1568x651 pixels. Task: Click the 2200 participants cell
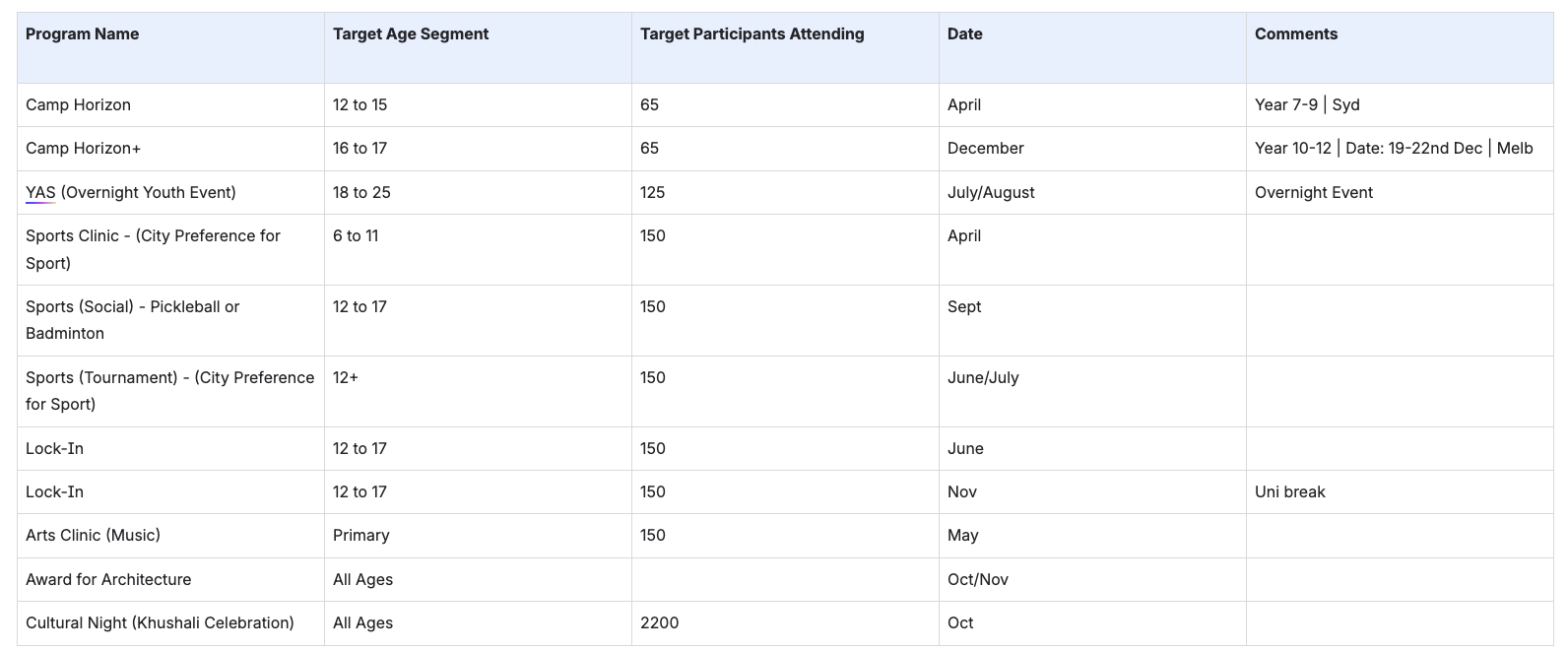(x=659, y=623)
